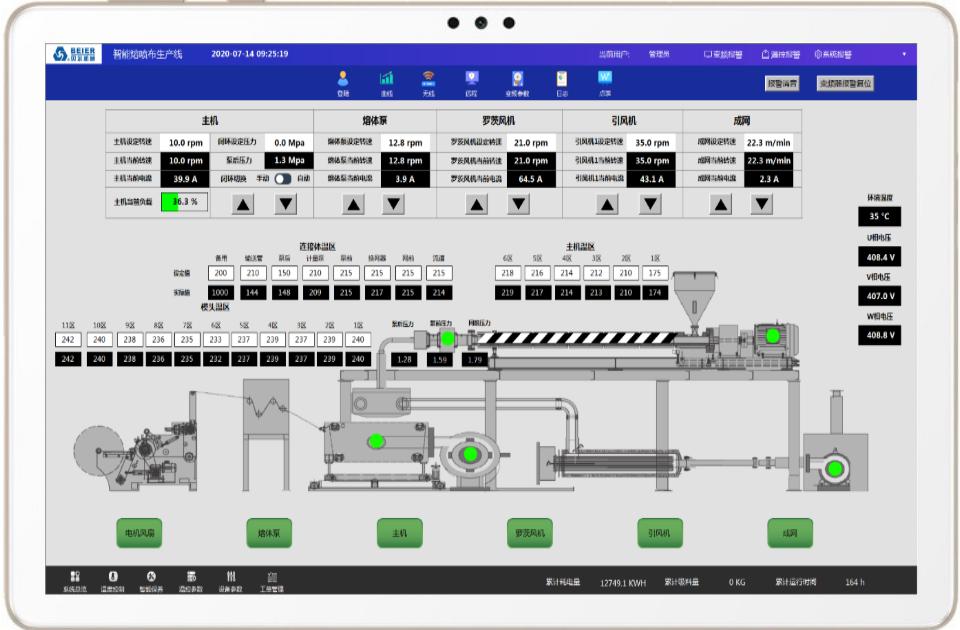Click the 登录 (login) user icon

point(343,80)
